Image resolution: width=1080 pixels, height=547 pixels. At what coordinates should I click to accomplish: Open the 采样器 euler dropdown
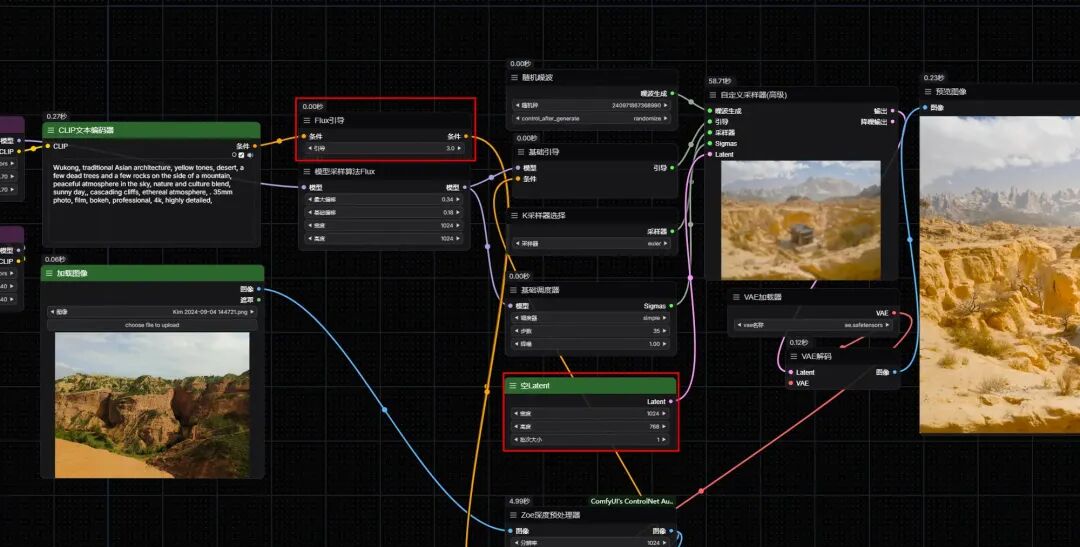(591, 243)
